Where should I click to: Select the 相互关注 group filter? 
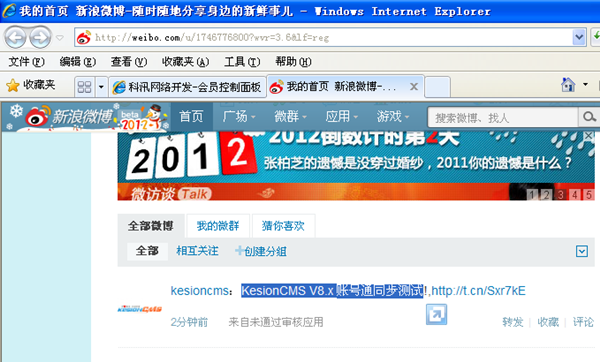point(197,251)
